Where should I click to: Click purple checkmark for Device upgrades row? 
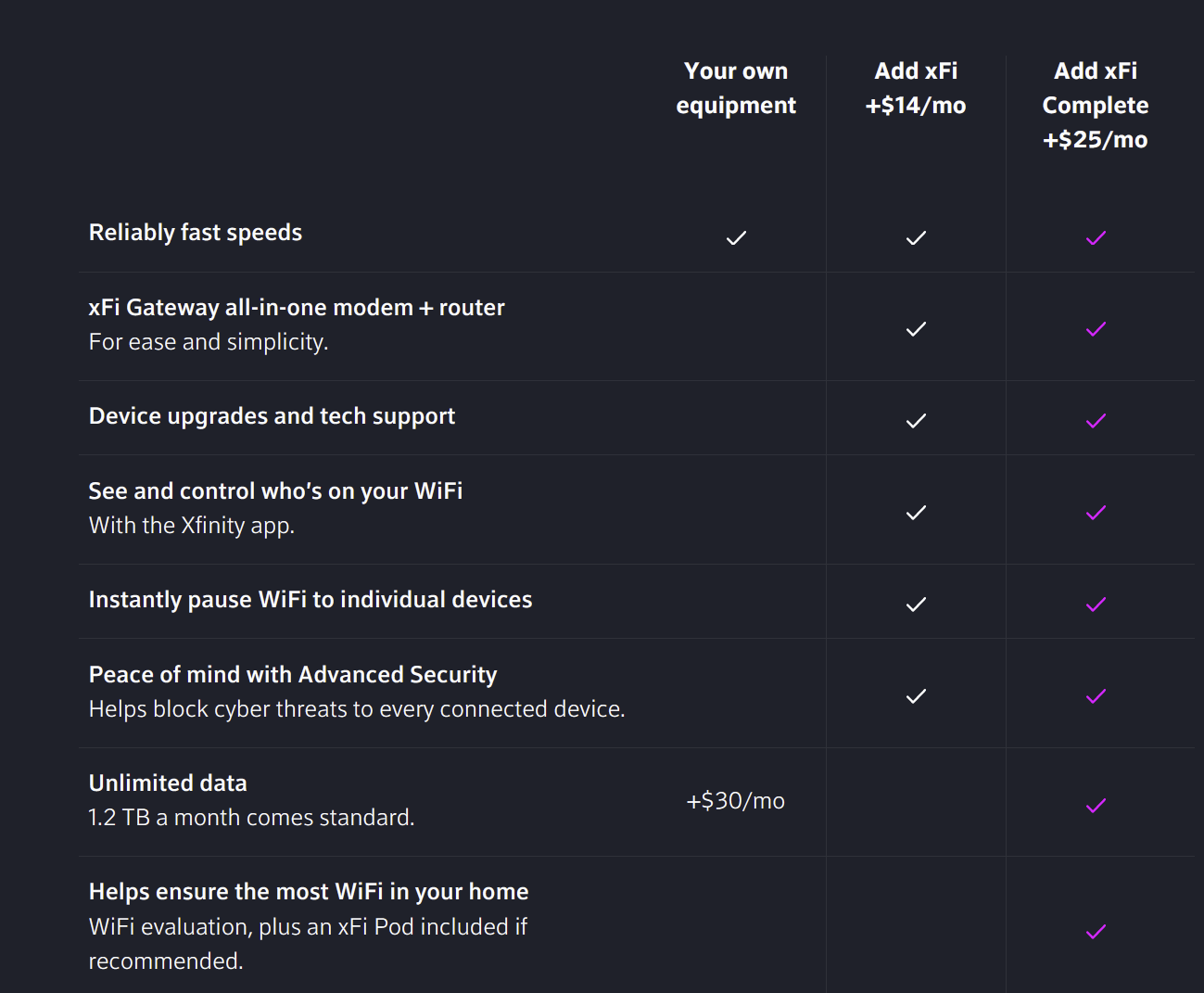(1096, 421)
